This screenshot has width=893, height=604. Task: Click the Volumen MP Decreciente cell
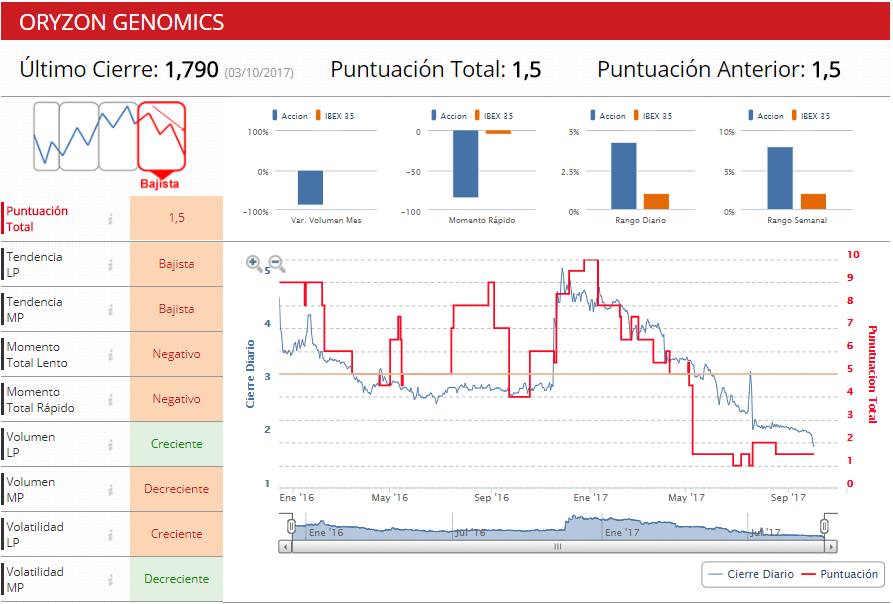pos(177,489)
